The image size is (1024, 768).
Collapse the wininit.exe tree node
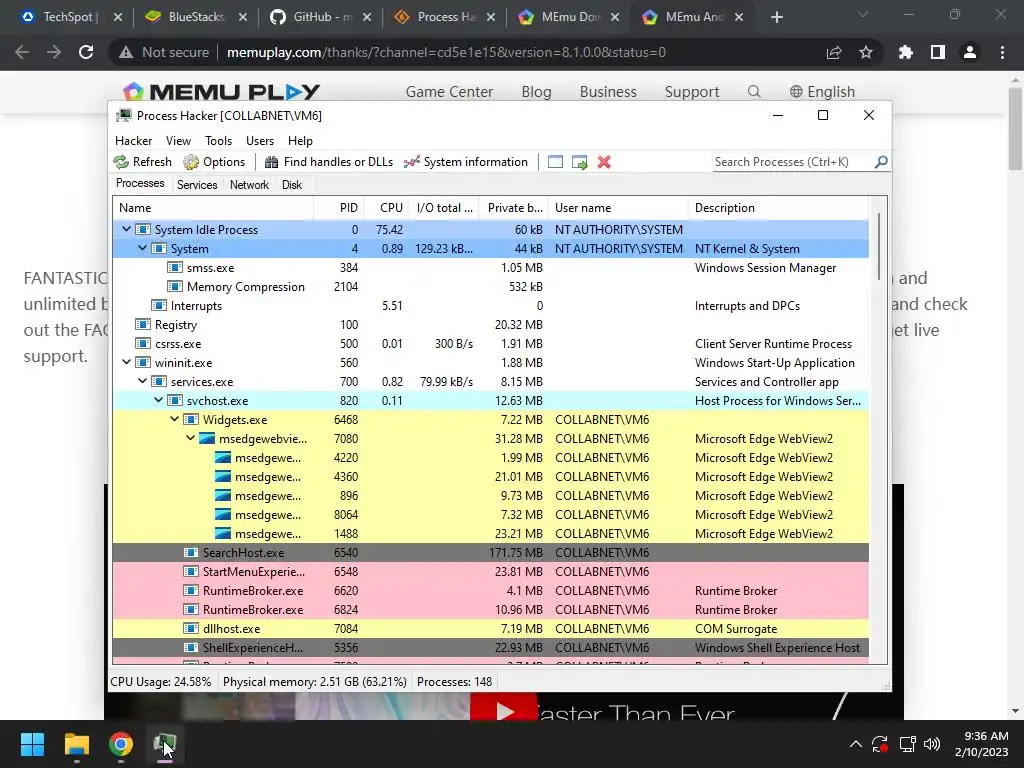click(x=126, y=362)
